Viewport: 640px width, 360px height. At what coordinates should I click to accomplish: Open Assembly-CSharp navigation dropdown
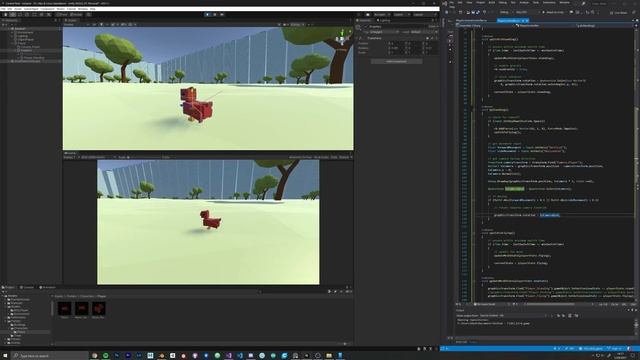[485, 25]
